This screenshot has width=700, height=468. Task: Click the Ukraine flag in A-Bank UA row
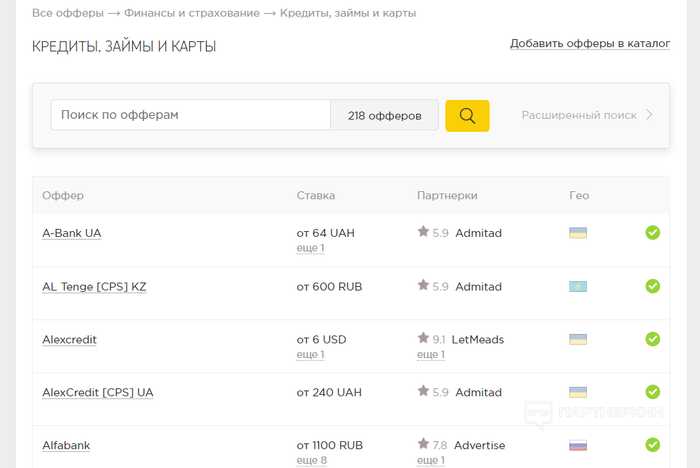click(x=578, y=233)
